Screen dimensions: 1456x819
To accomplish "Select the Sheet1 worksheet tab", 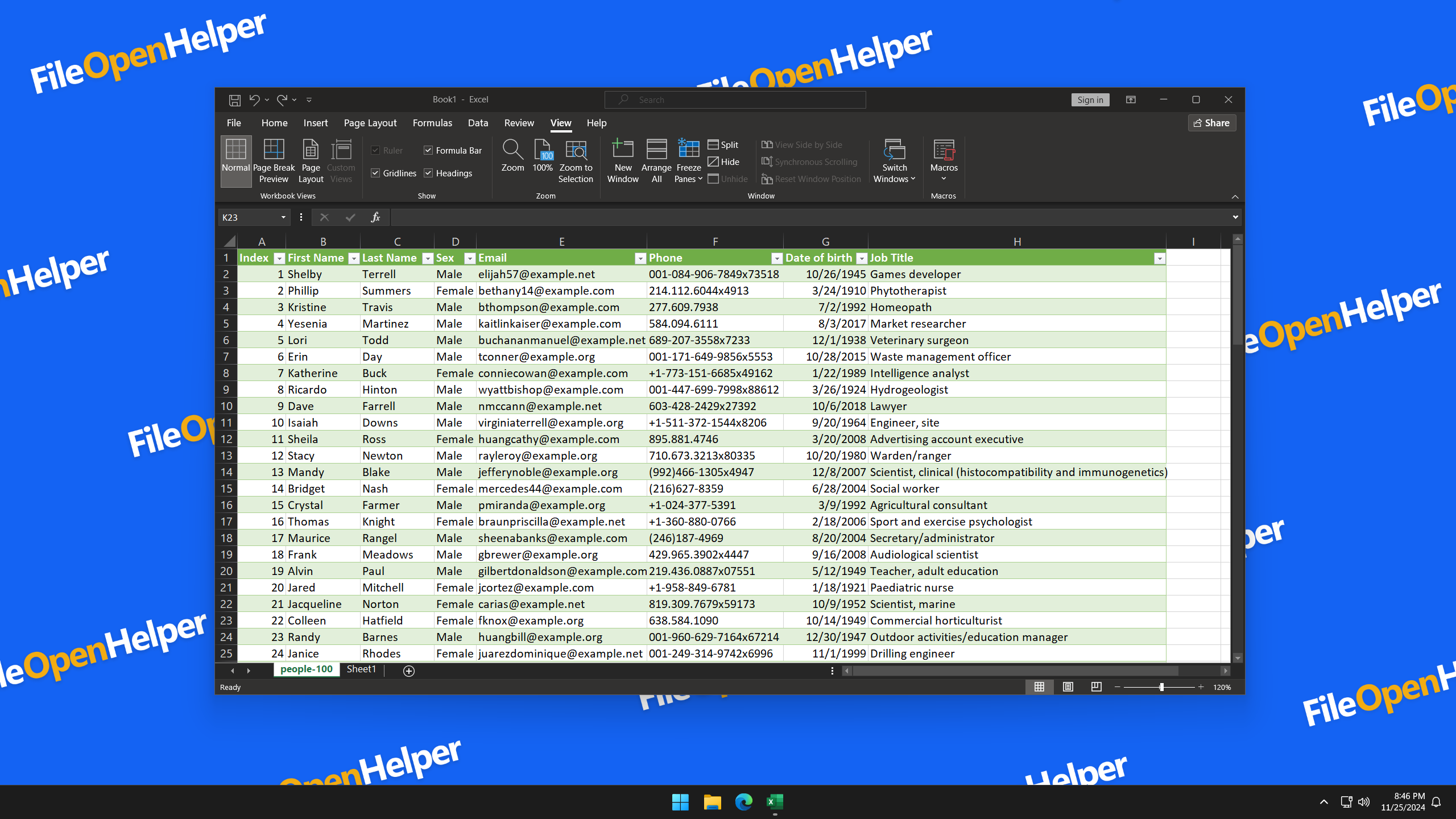I will pyautogui.click(x=361, y=669).
